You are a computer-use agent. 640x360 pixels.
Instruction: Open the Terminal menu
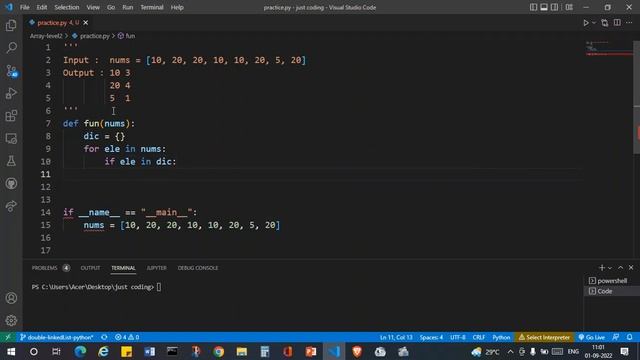[152, 7]
